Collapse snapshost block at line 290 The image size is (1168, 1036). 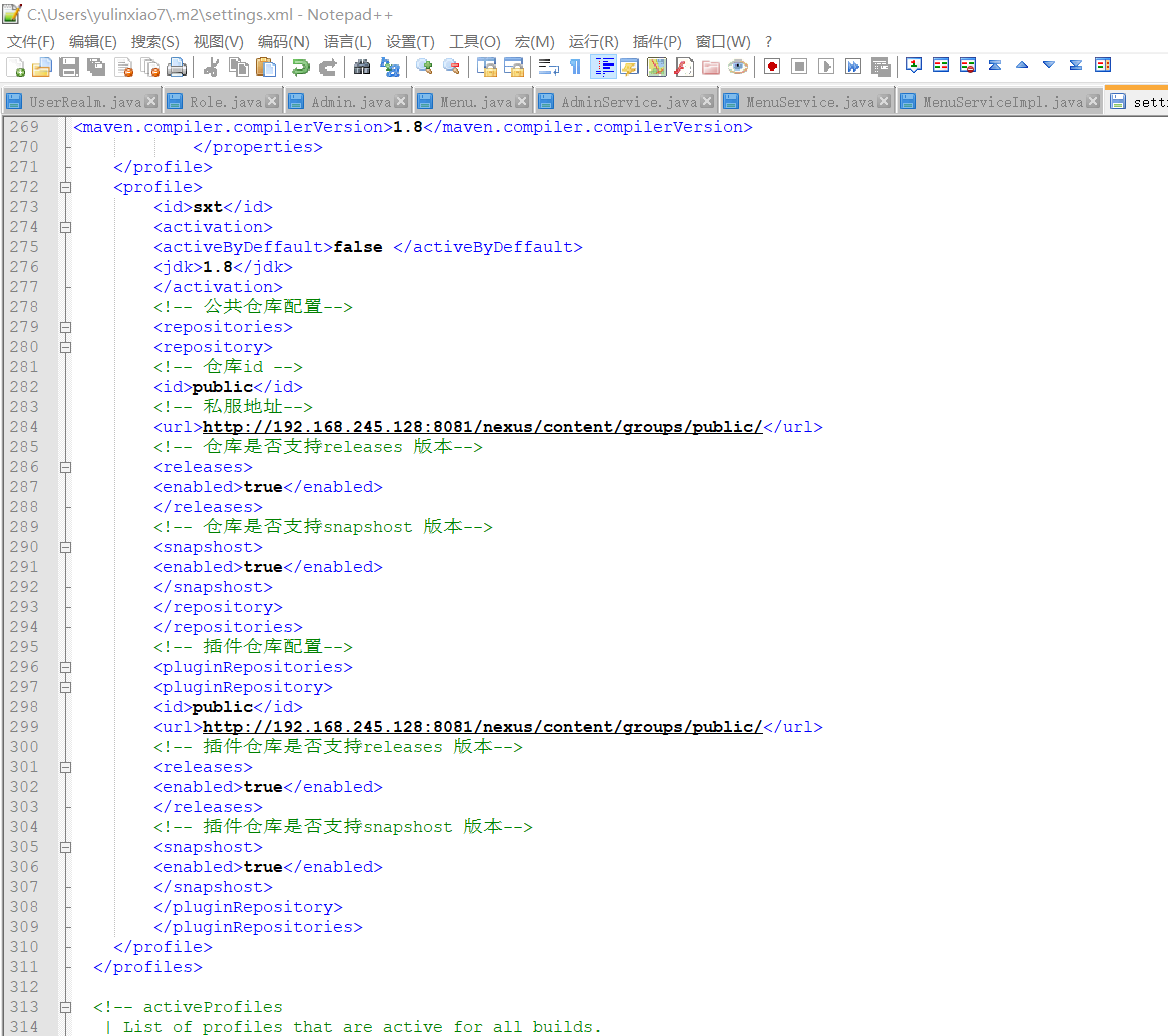[x=66, y=547]
